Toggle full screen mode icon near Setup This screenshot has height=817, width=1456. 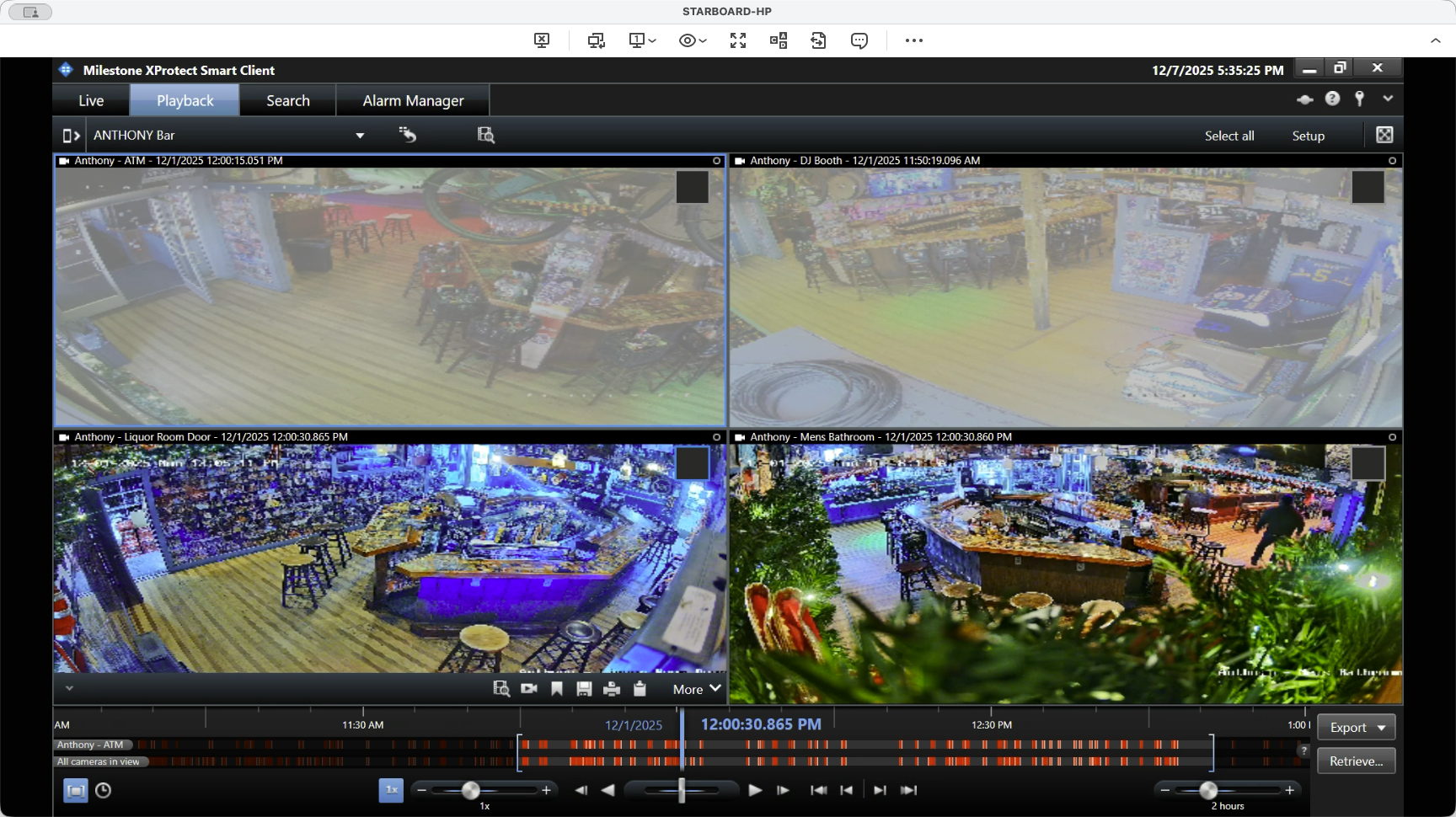click(1384, 135)
